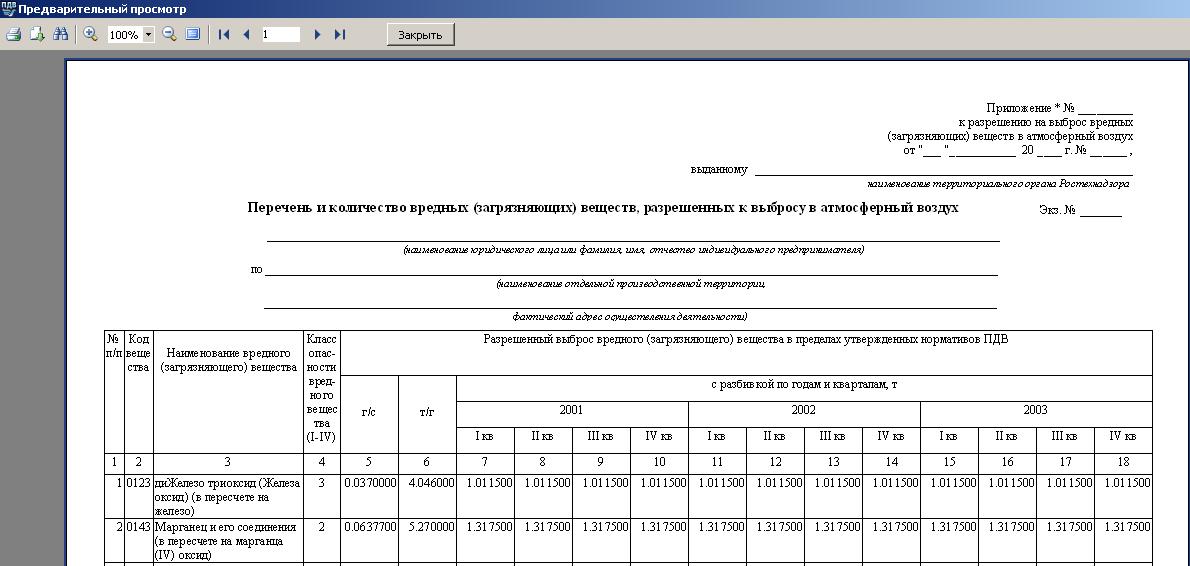This screenshot has height=566, width=1190.
Task: Go to the previous page
Action: tap(246, 34)
